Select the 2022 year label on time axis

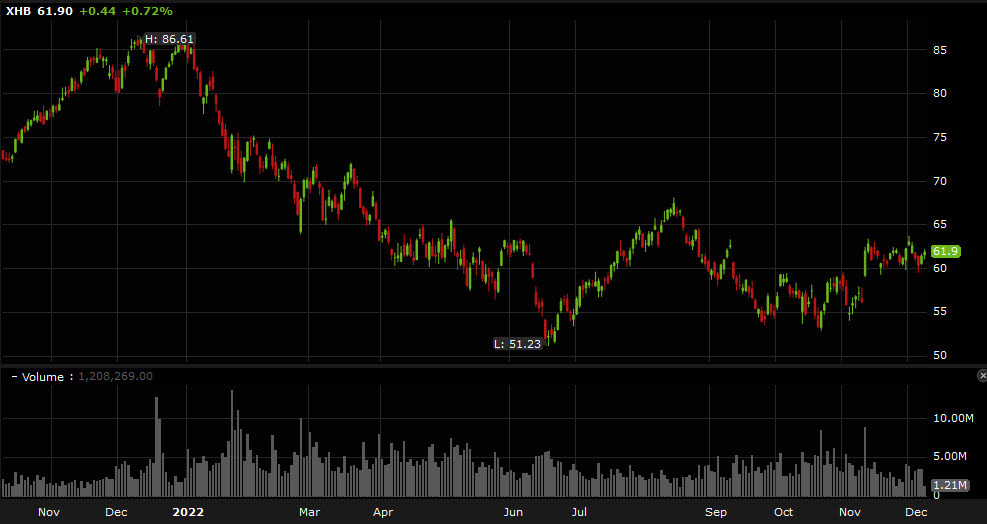click(x=188, y=512)
